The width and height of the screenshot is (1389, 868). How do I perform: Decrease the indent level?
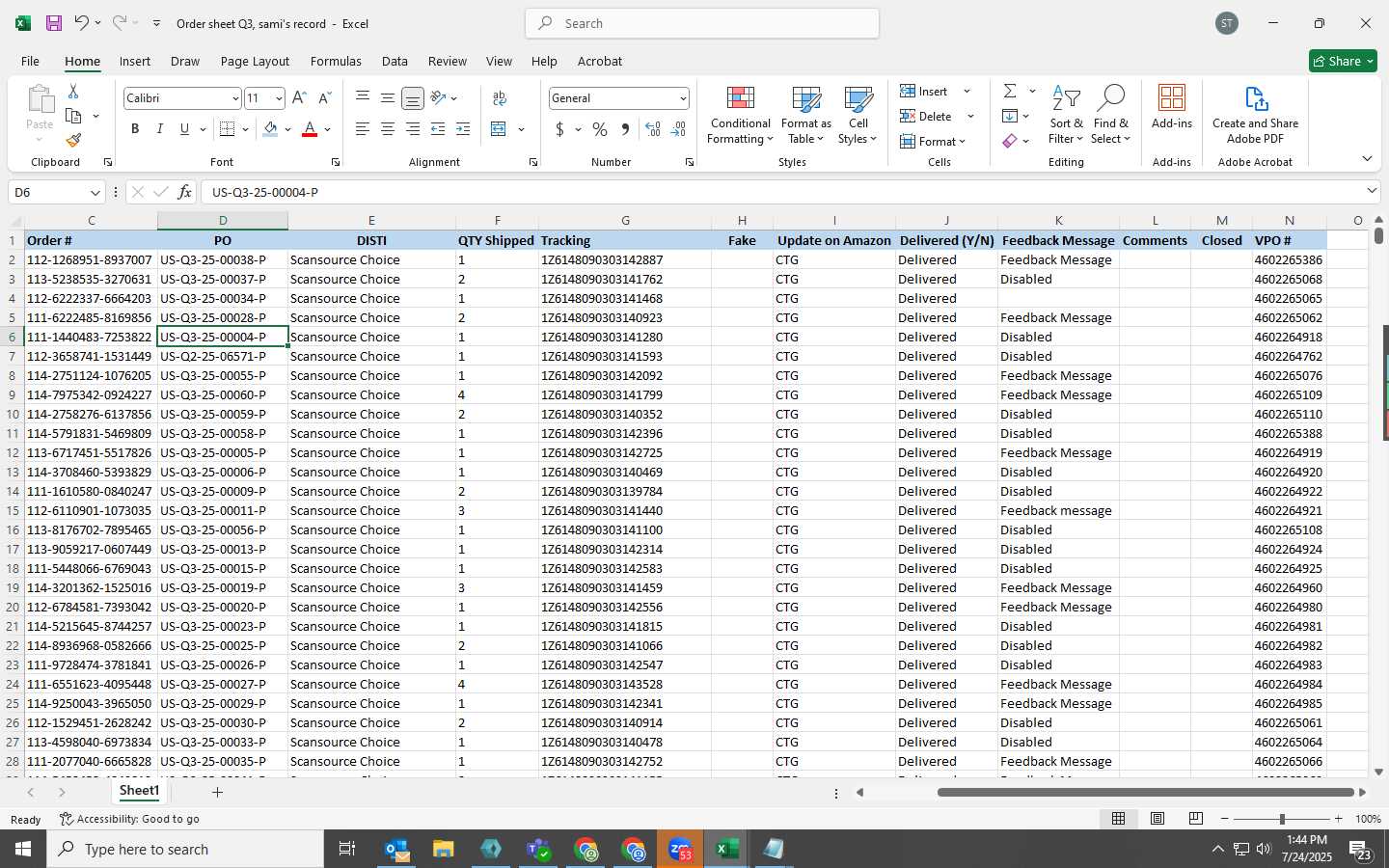click(438, 129)
